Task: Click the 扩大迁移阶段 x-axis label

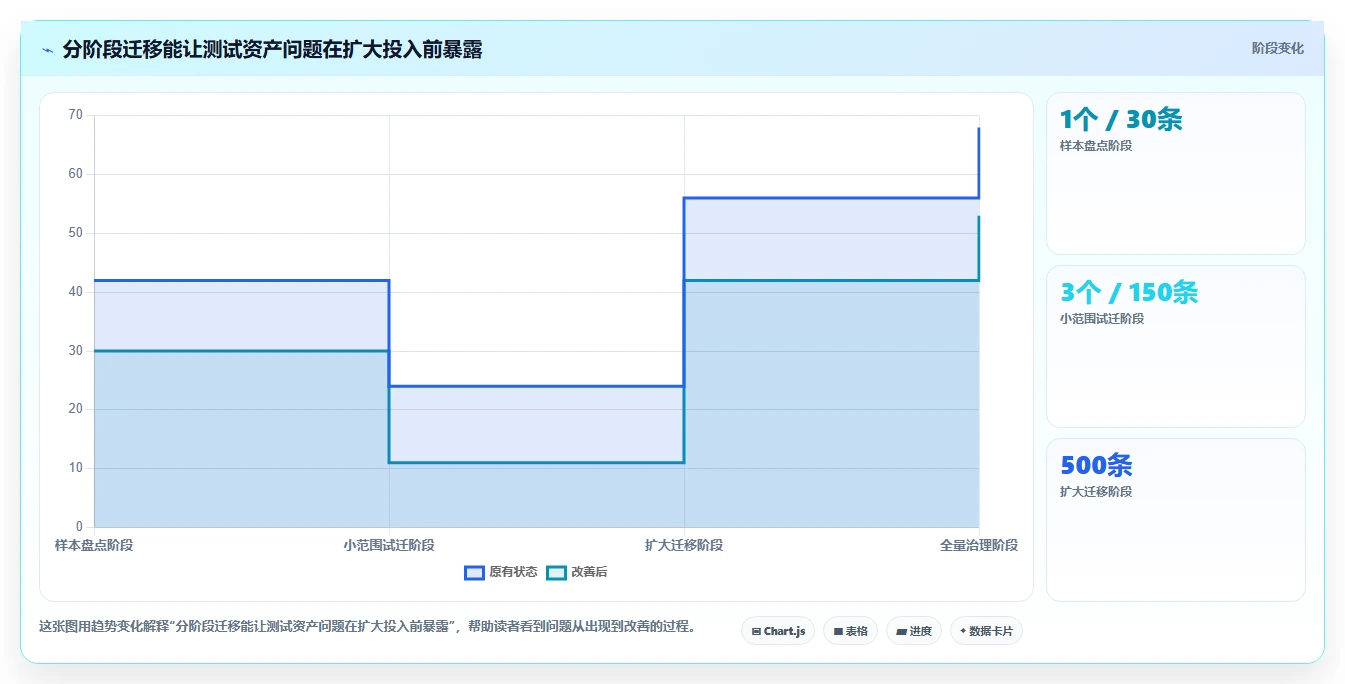Action: click(x=684, y=545)
